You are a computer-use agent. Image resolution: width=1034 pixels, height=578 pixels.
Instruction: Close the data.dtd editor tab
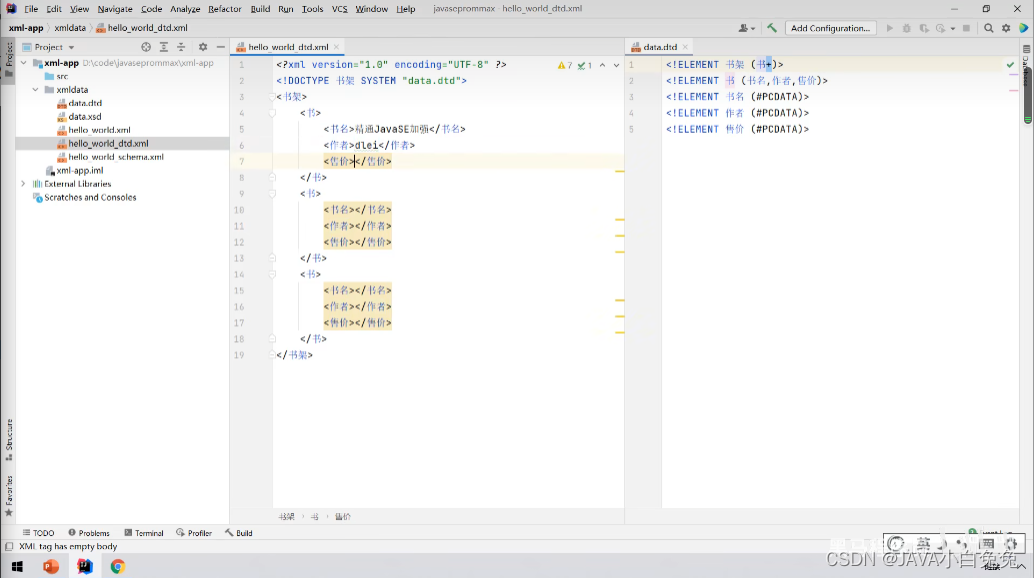pyautogui.click(x=685, y=47)
